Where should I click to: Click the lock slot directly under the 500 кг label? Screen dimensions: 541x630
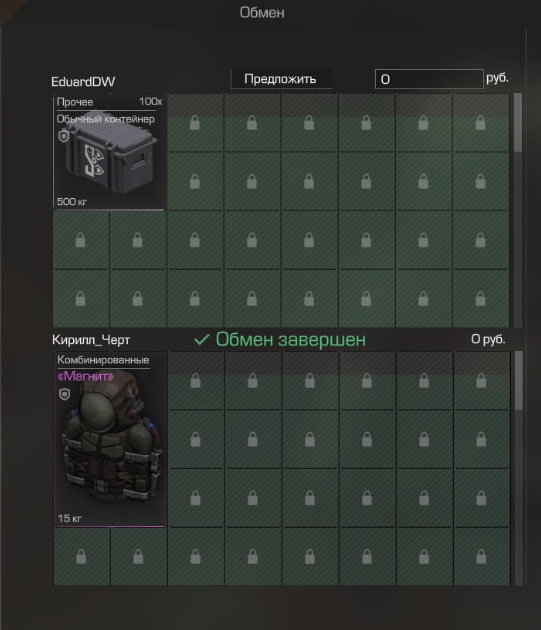coord(80,240)
